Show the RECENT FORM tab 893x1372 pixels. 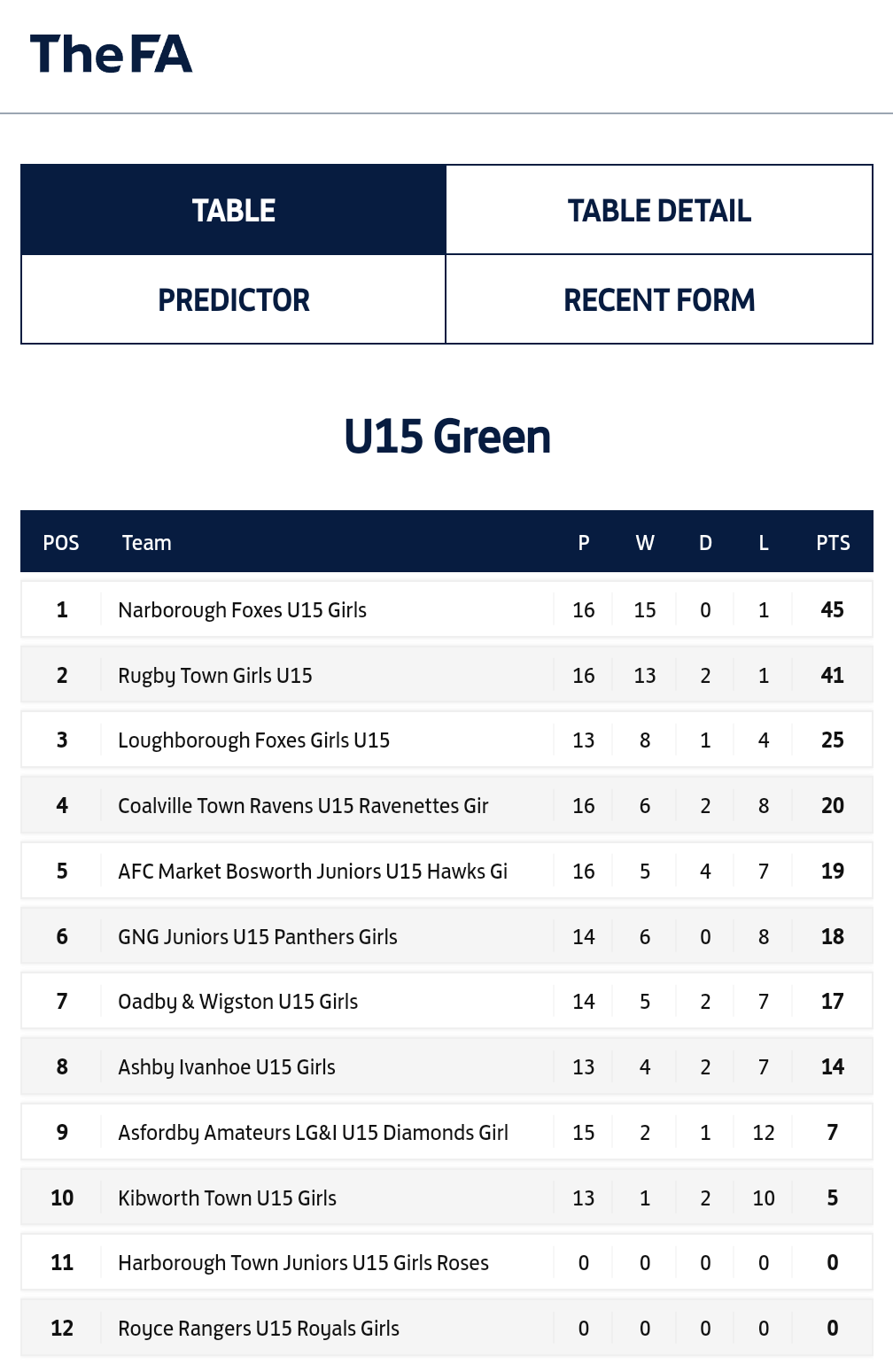click(x=659, y=300)
